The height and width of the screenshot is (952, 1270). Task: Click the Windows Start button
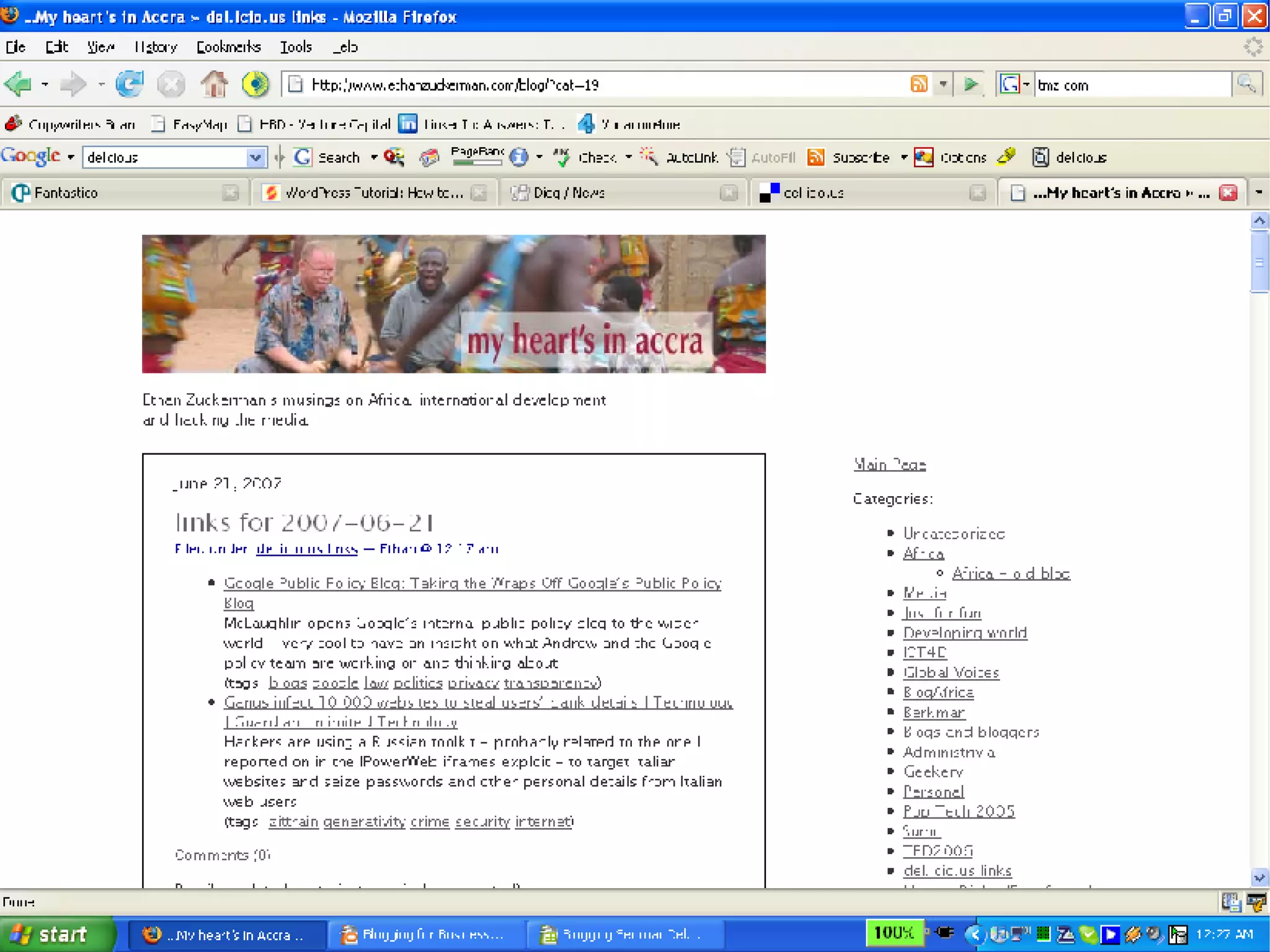(57, 934)
